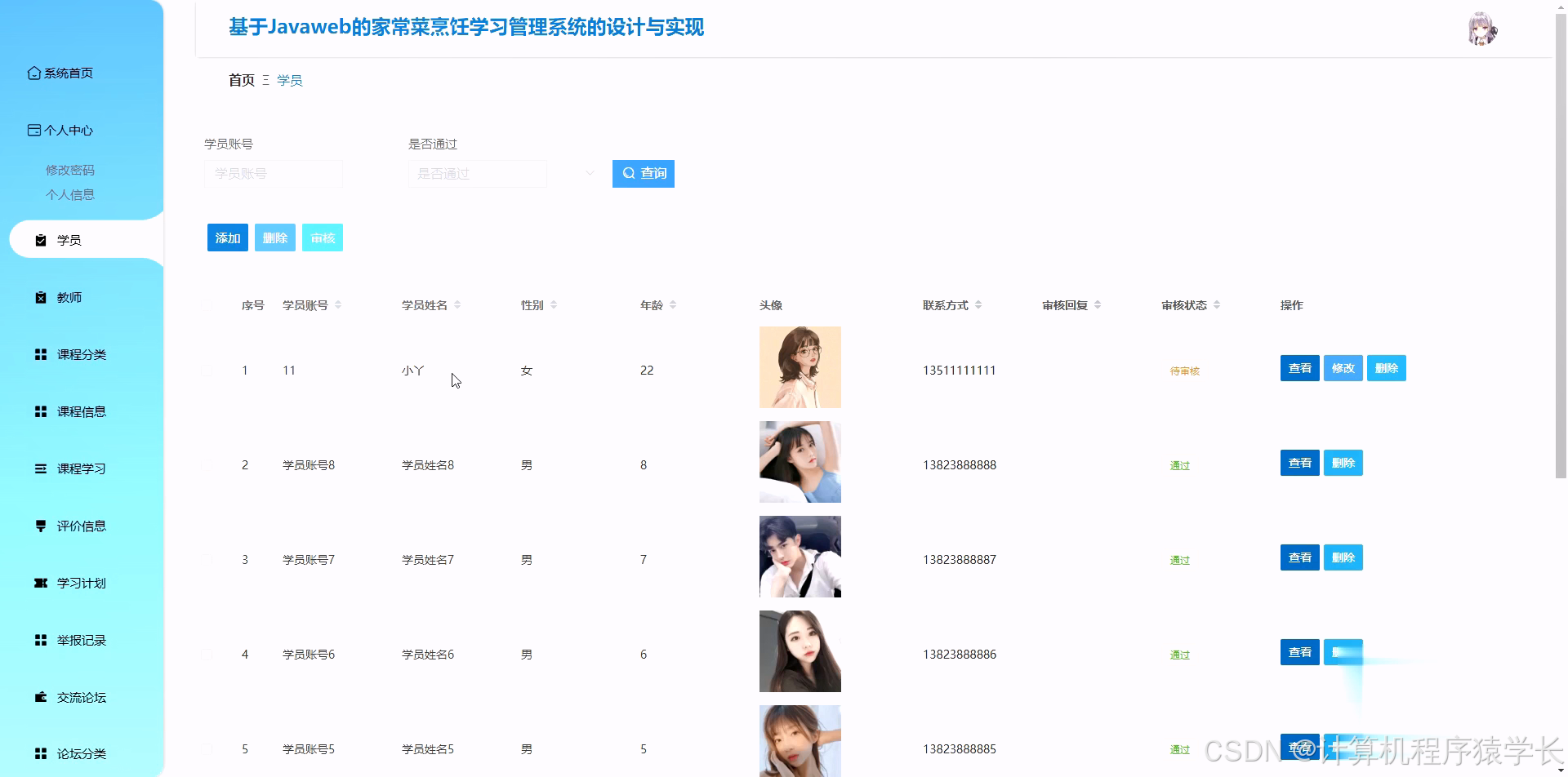Tick the select-all checkbox in table header
Viewport: 1568px width, 777px height.
207,304
